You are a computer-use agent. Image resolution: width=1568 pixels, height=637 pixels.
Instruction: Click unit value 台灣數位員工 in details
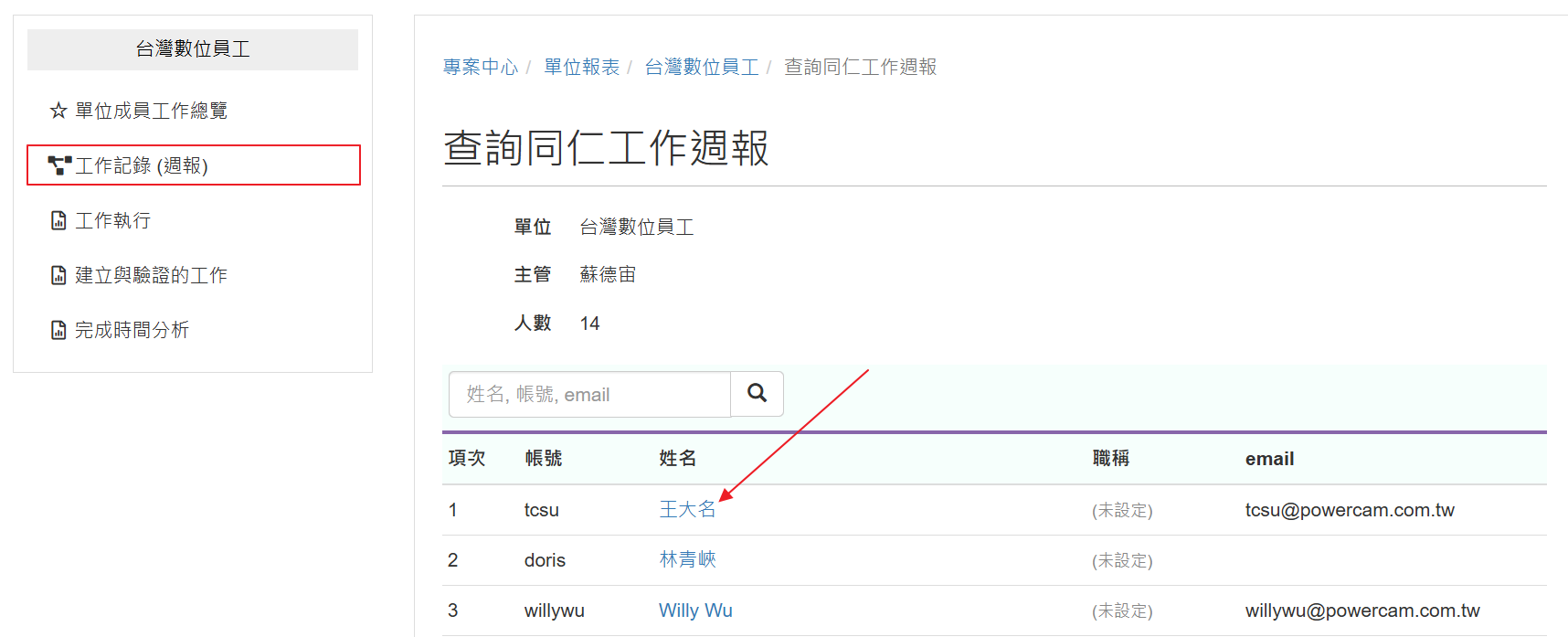(637, 227)
